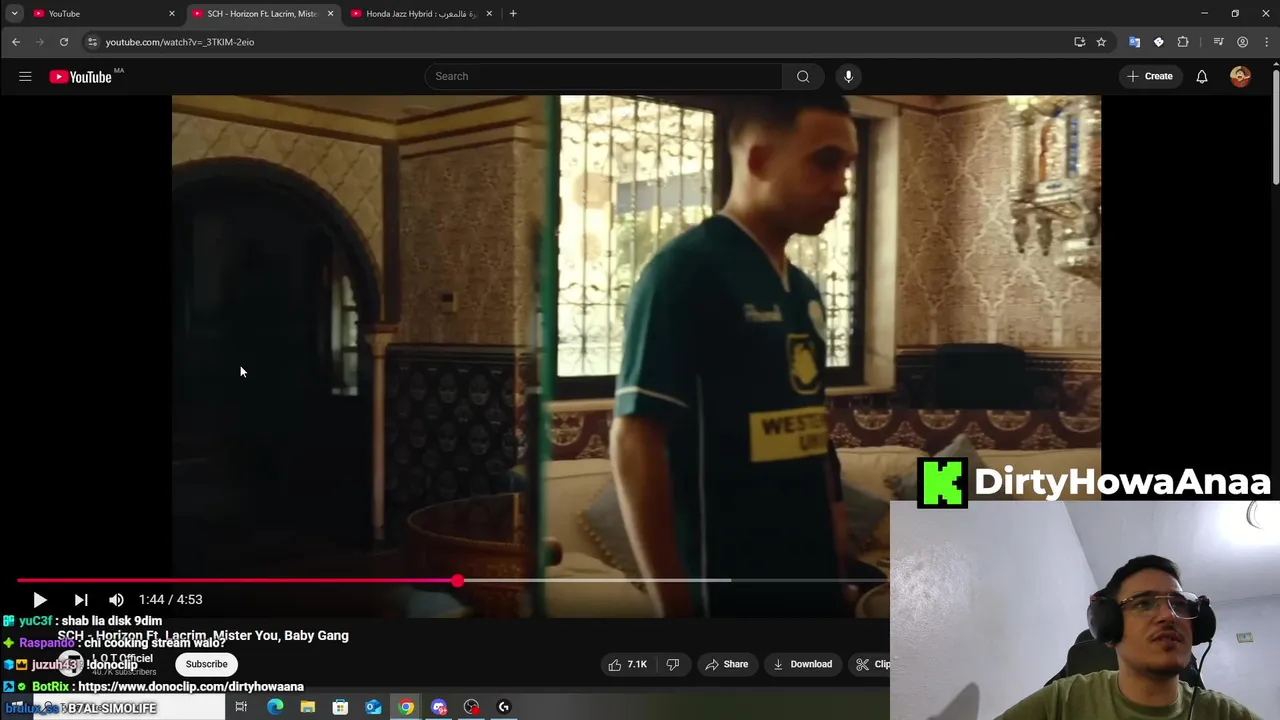The width and height of the screenshot is (1280, 720).
Task: Open the YouTube hamburger guide menu
Action: click(x=25, y=76)
